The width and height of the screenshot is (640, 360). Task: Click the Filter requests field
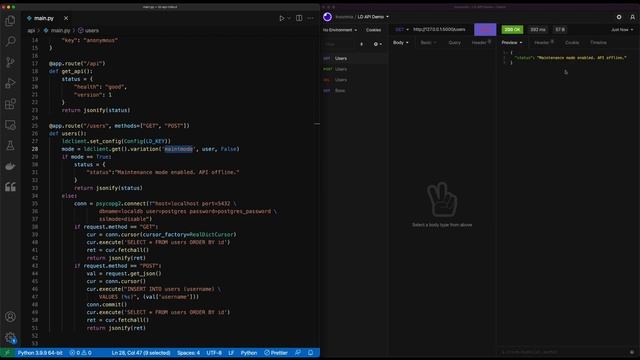click(x=340, y=44)
